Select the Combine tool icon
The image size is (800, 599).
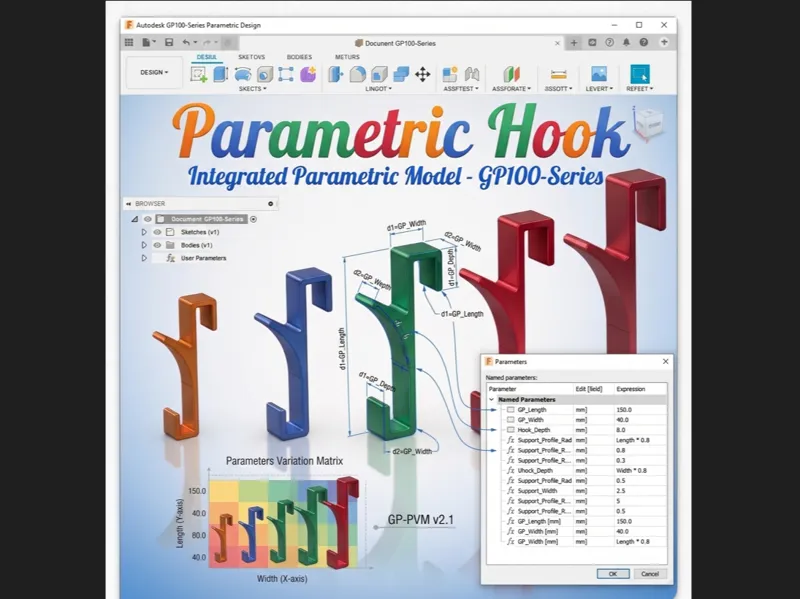(401, 74)
